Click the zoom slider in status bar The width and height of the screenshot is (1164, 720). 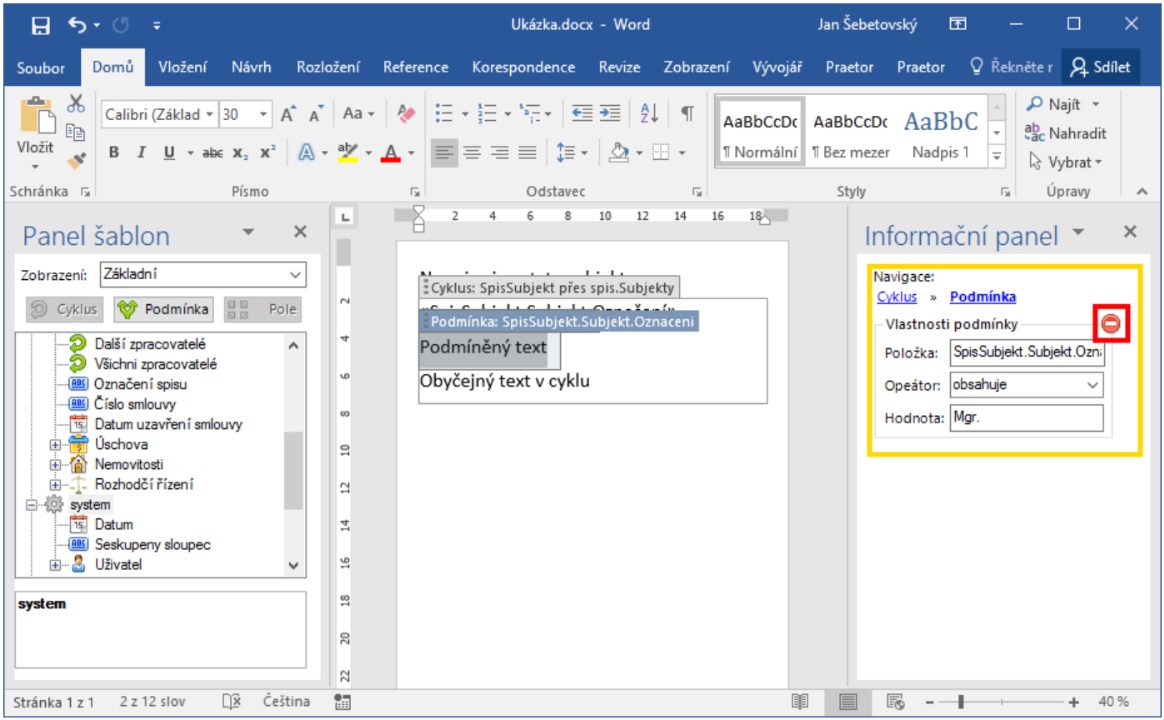[x=961, y=702]
